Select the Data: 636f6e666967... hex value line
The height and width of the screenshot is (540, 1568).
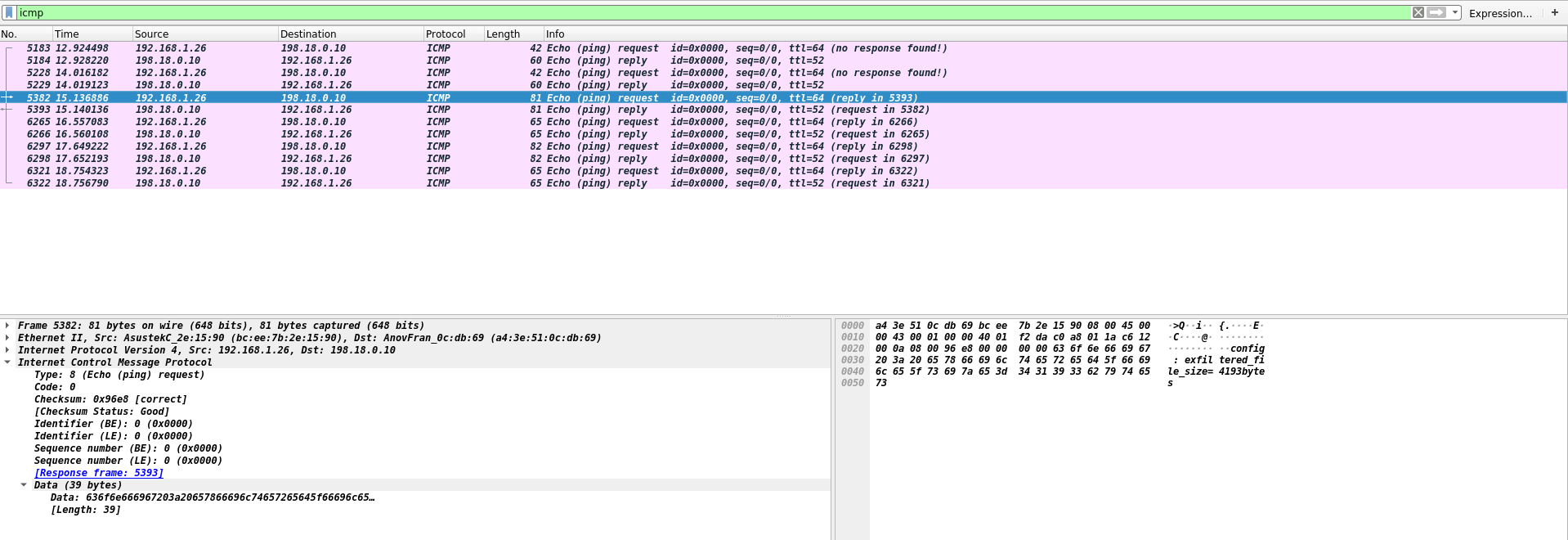click(x=213, y=497)
